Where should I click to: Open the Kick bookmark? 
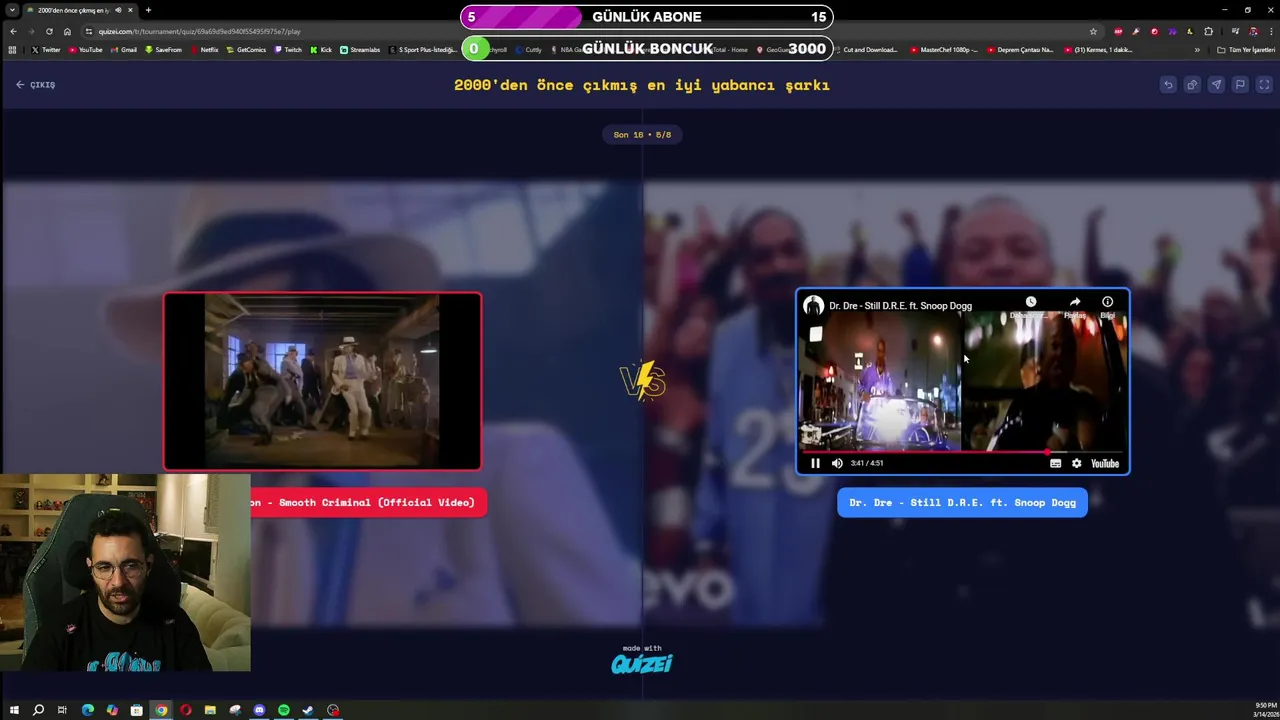coord(321,50)
